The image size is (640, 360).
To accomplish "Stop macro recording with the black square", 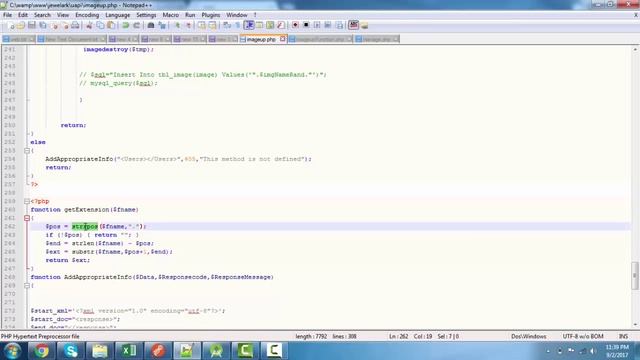I will 306,25.
